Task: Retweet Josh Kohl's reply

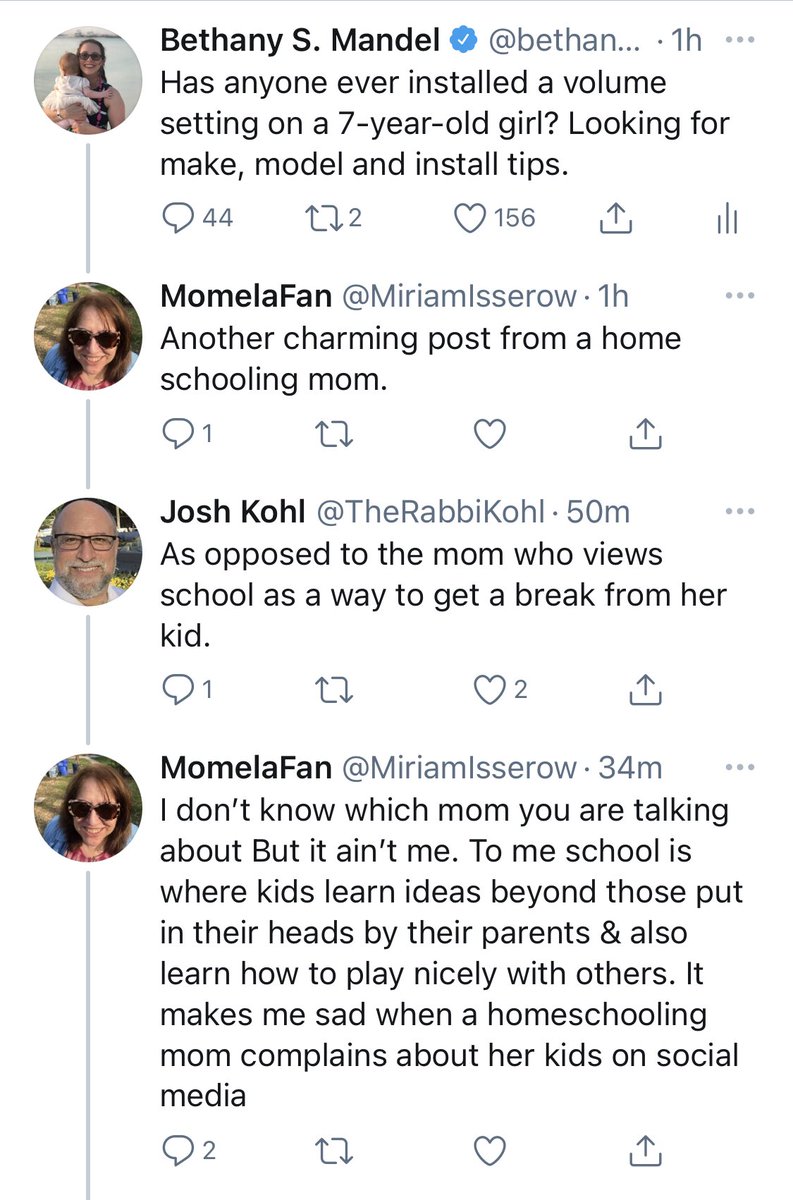Action: tap(330, 689)
